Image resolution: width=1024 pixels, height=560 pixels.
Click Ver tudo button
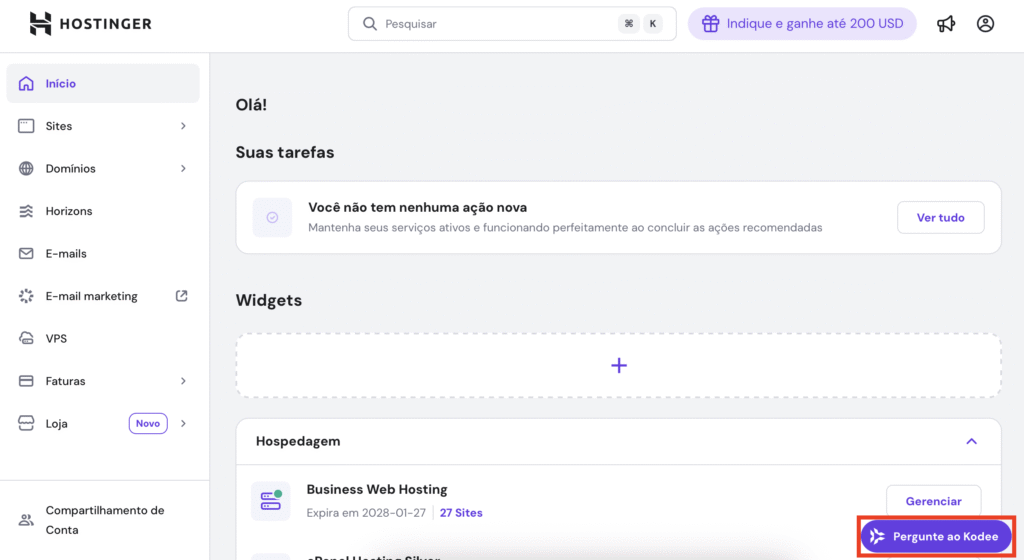(940, 217)
